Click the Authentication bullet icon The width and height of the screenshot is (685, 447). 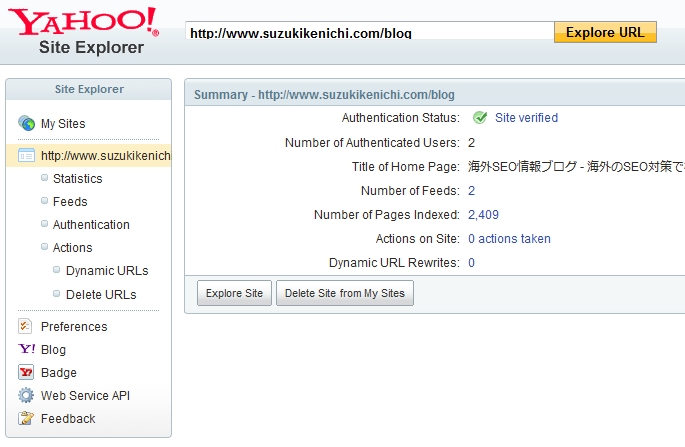[x=44, y=224]
